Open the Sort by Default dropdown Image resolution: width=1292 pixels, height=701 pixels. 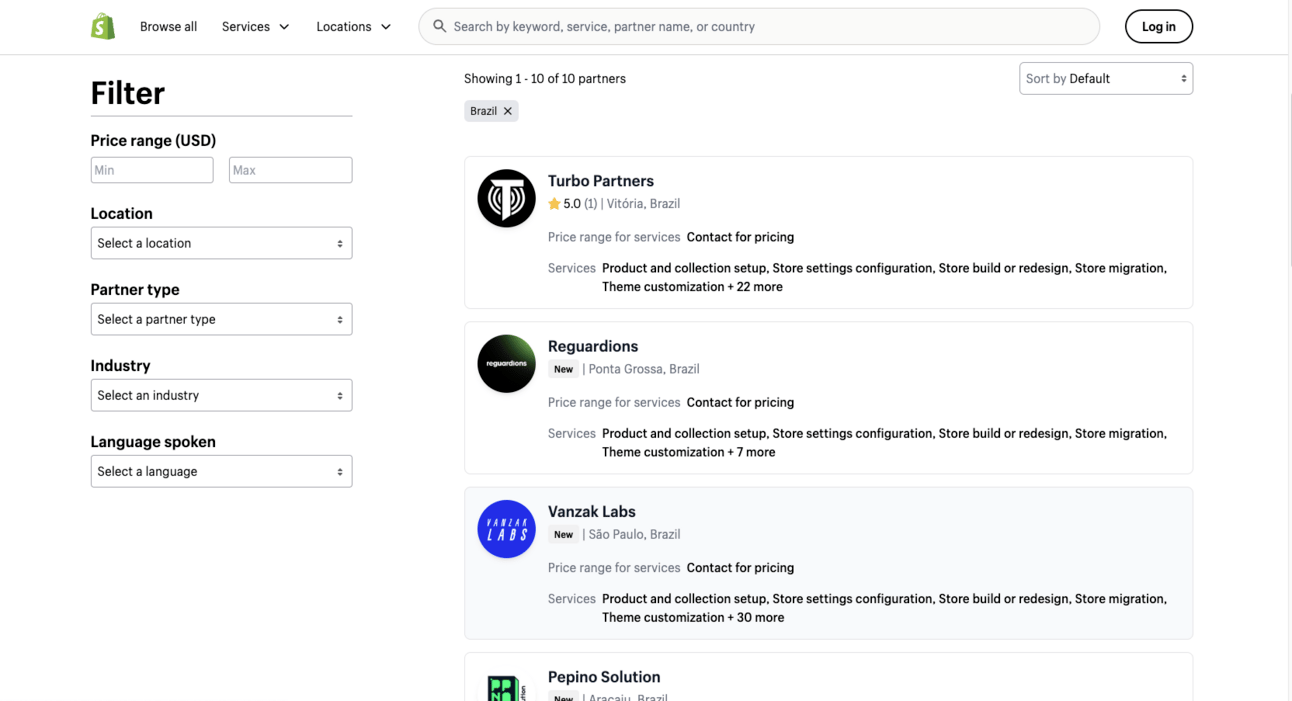pos(1105,79)
